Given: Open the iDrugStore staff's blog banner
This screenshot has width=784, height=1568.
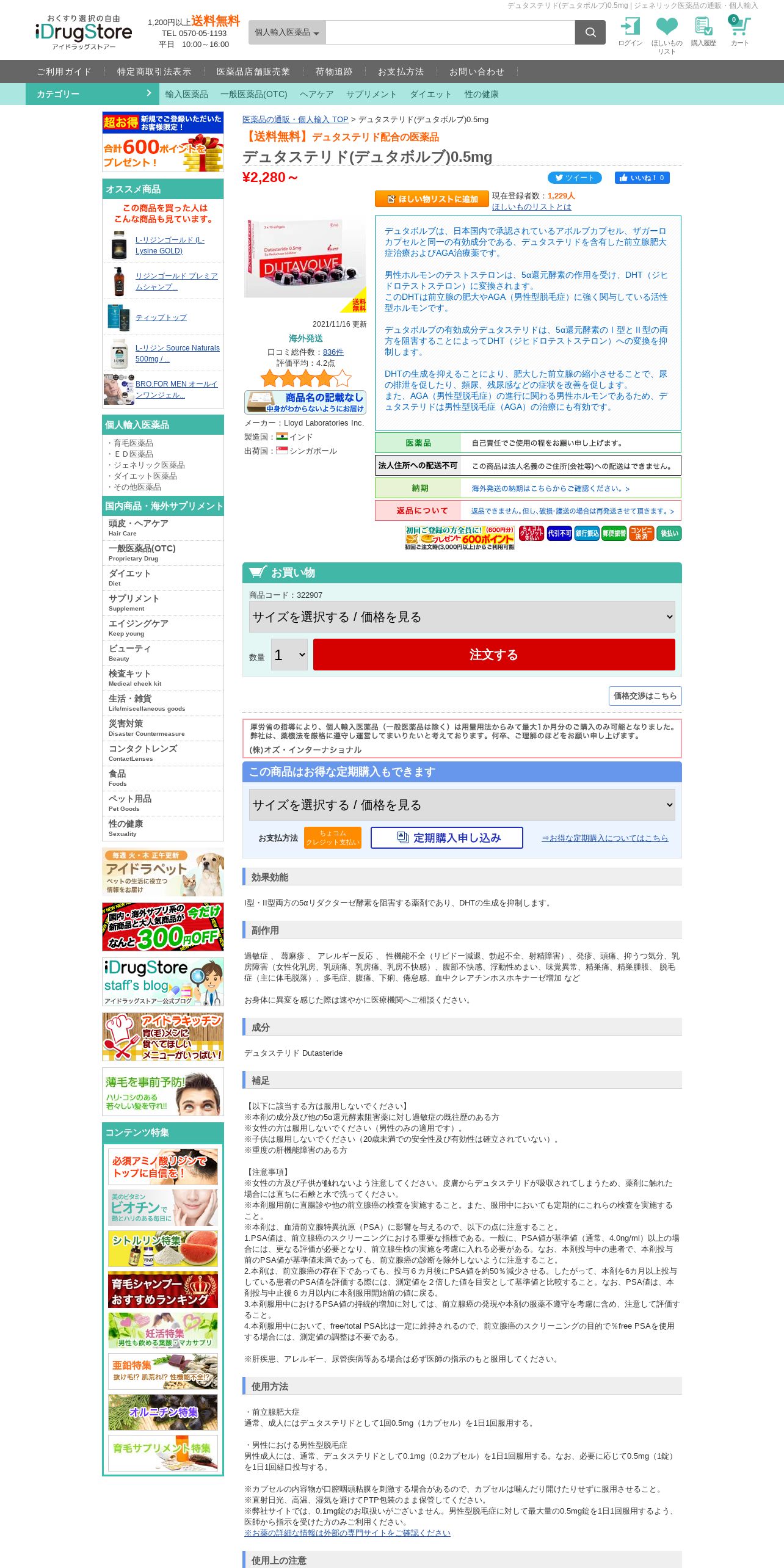Looking at the screenshot, I should point(163,982).
